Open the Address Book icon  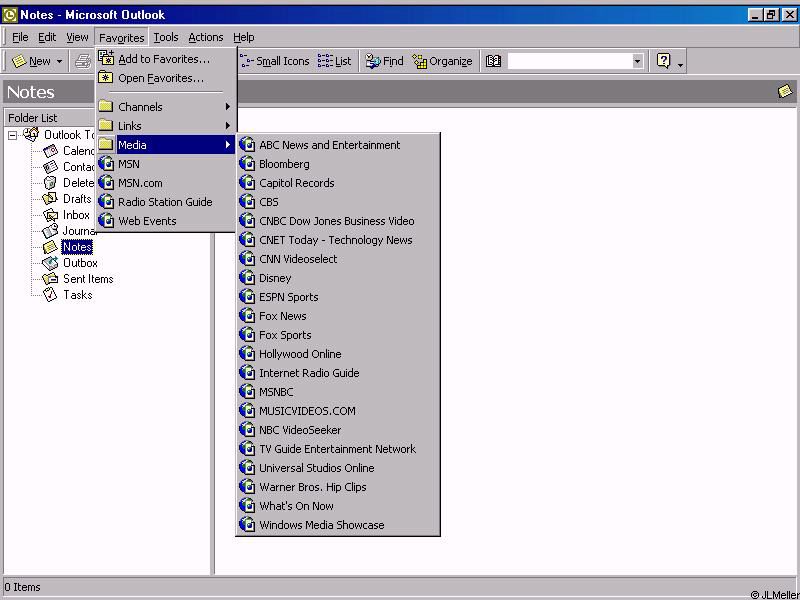(493, 61)
